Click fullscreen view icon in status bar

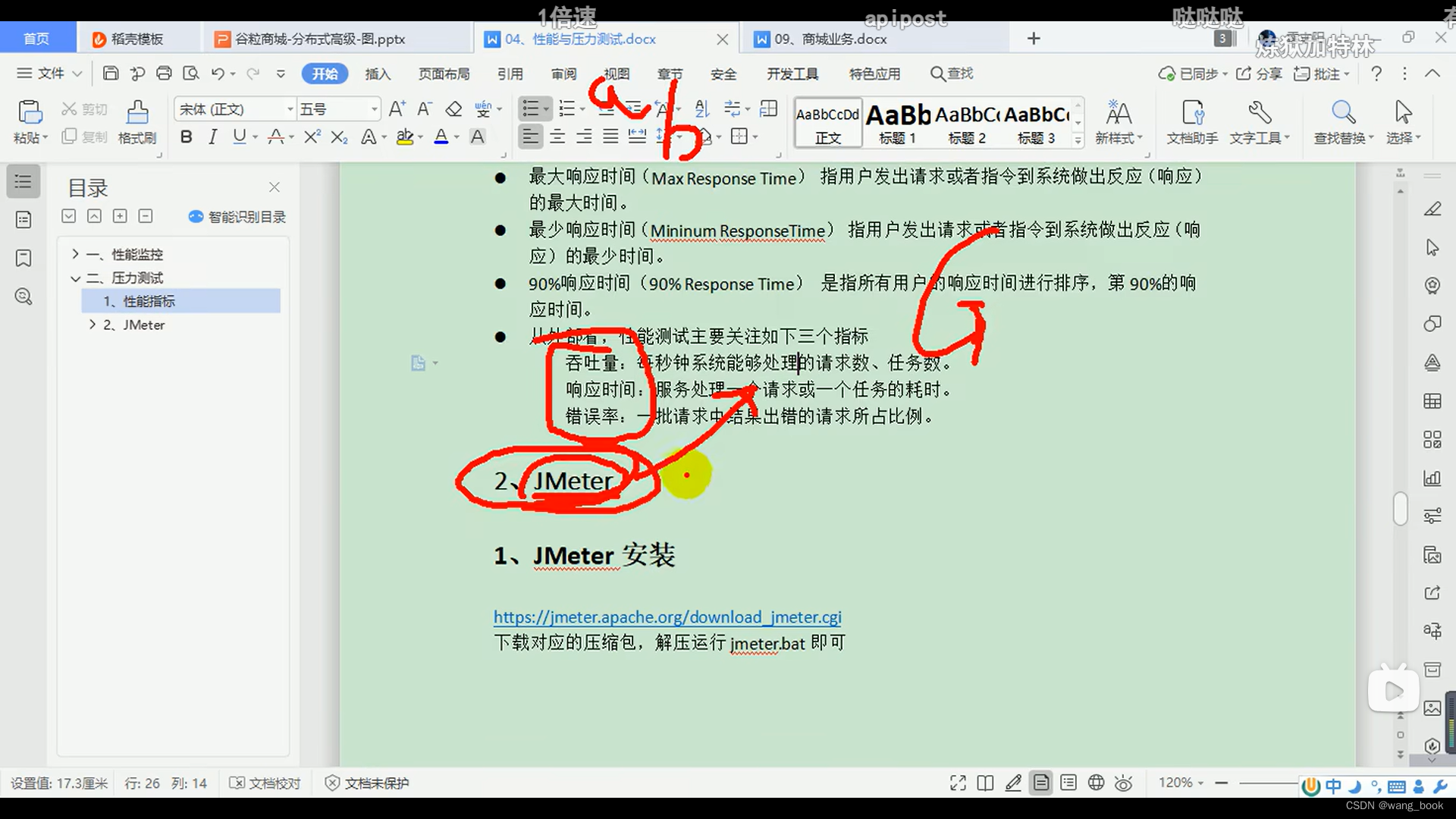(x=958, y=783)
